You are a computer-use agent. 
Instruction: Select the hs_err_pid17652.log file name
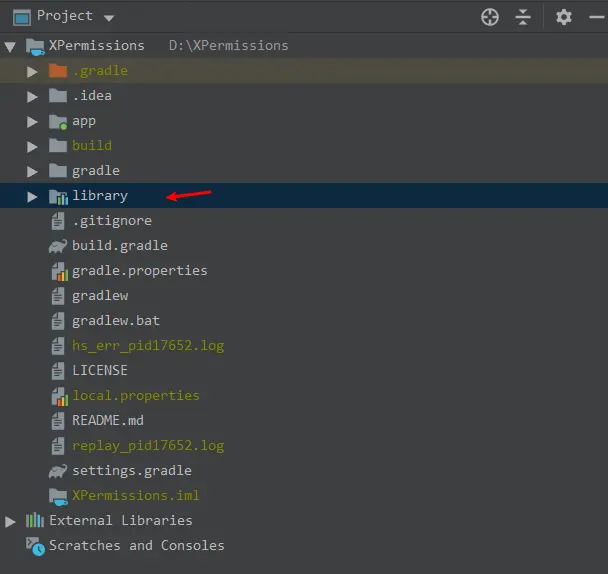pos(148,346)
